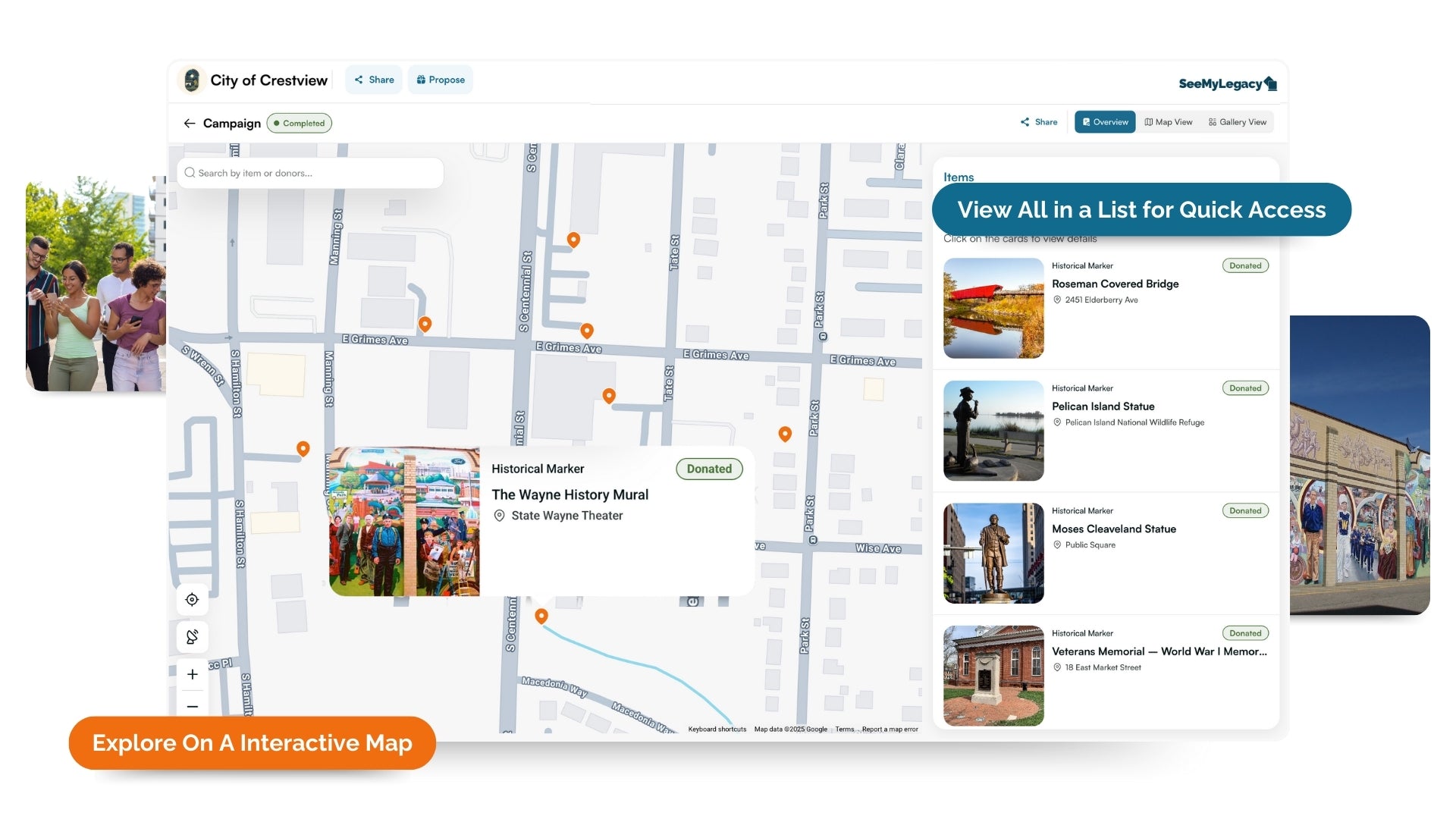Image resolution: width=1456 pixels, height=819 pixels.
Task: Open the Roseman Covered Bridge thumbnail
Action: click(993, 308)
